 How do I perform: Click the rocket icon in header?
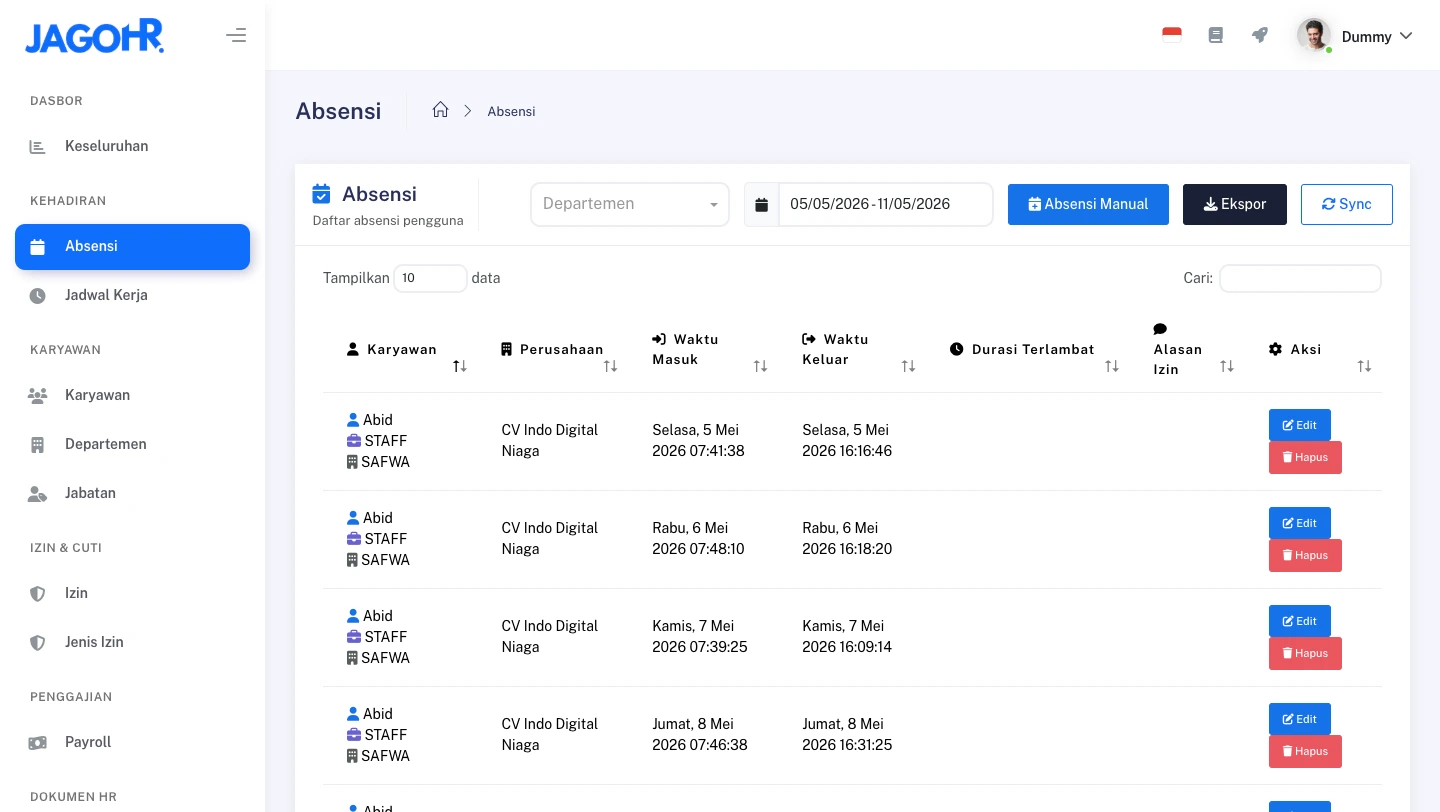1260,35
